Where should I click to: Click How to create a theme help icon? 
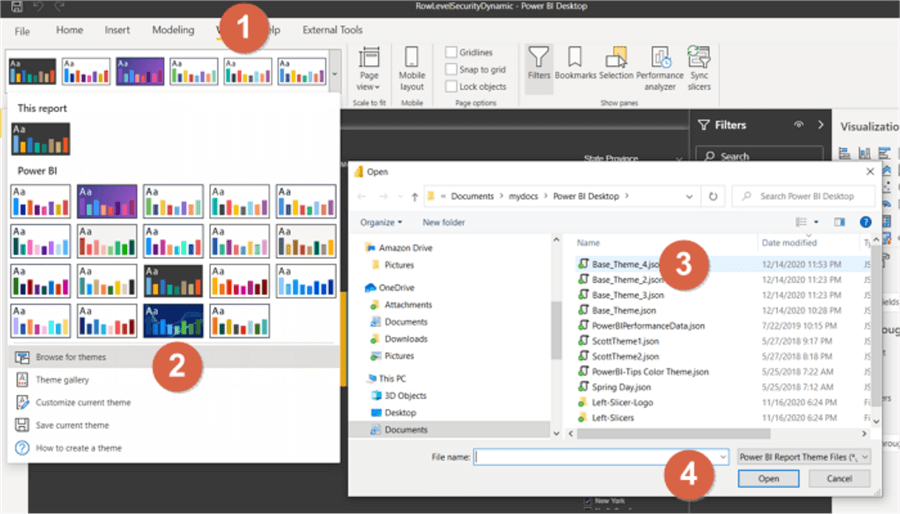point(22,448)
